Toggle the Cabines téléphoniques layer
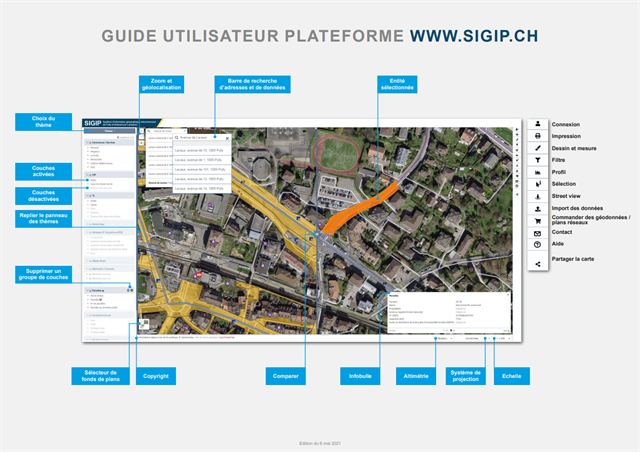 (102, 163)
